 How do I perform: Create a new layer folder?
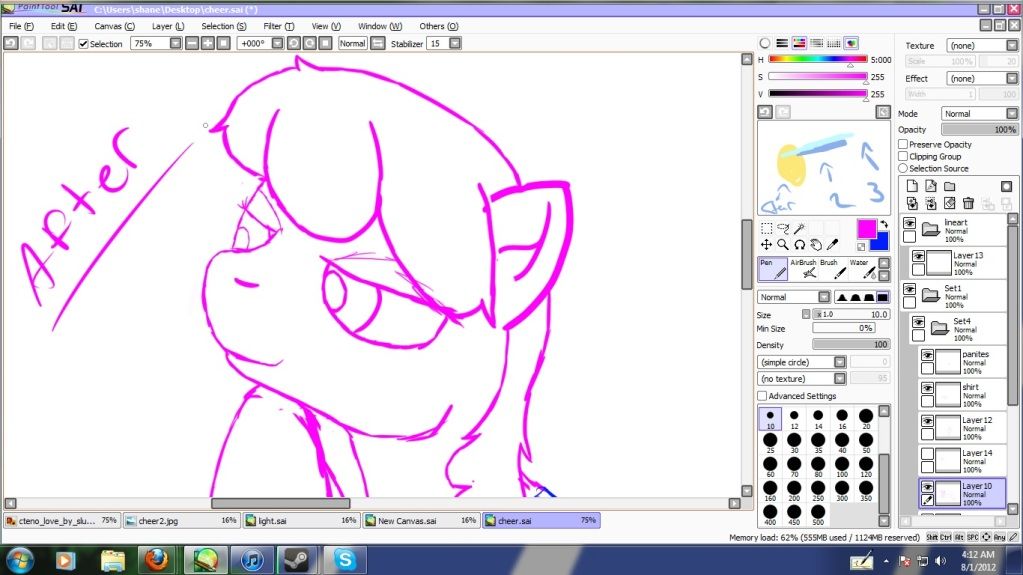[x=950, y=186]
